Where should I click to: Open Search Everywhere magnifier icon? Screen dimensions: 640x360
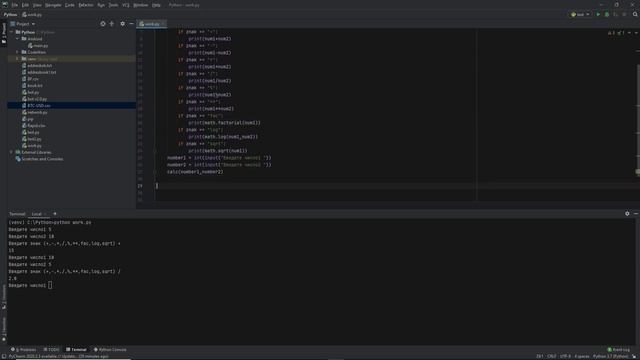pos(635,14)
